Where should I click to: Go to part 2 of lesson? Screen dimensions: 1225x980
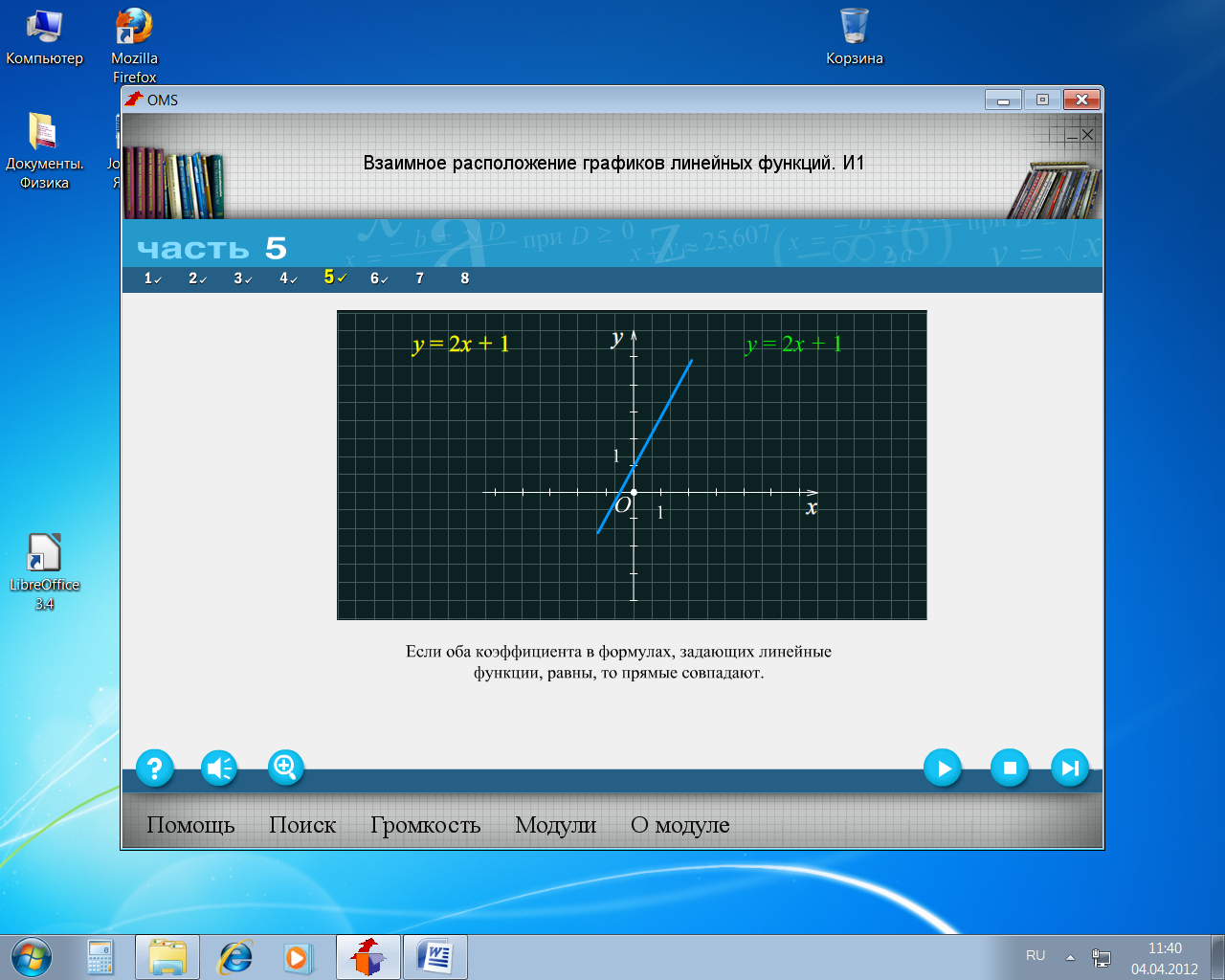click(x=197, y=278)
